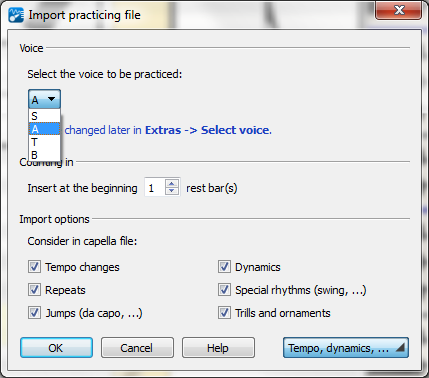Toggle Jumps (da capo, ...) checkbox
Screen dimensions: 429x378
pos(34,313)
